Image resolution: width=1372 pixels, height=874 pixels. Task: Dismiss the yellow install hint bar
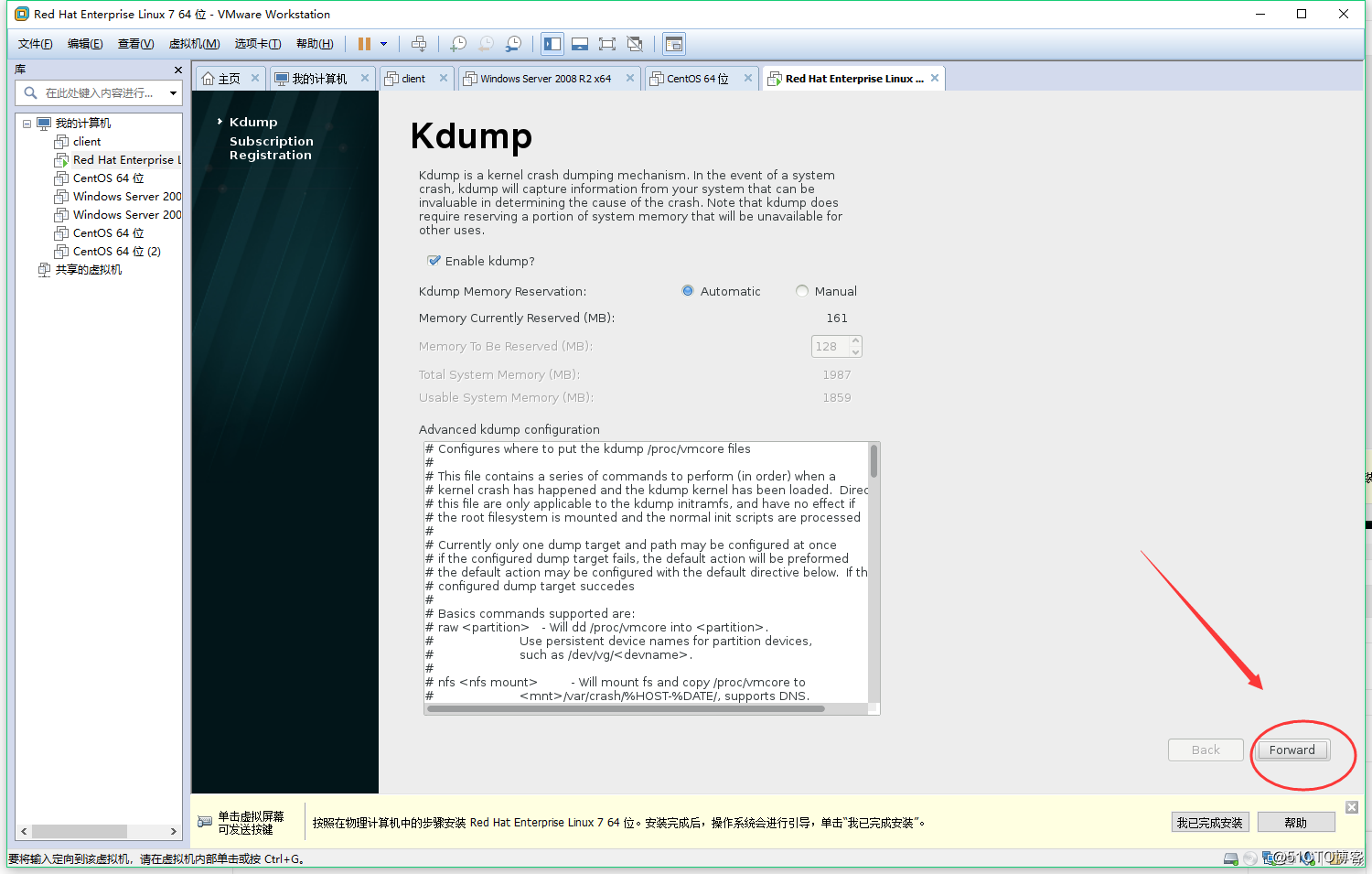click(1352, 807)
